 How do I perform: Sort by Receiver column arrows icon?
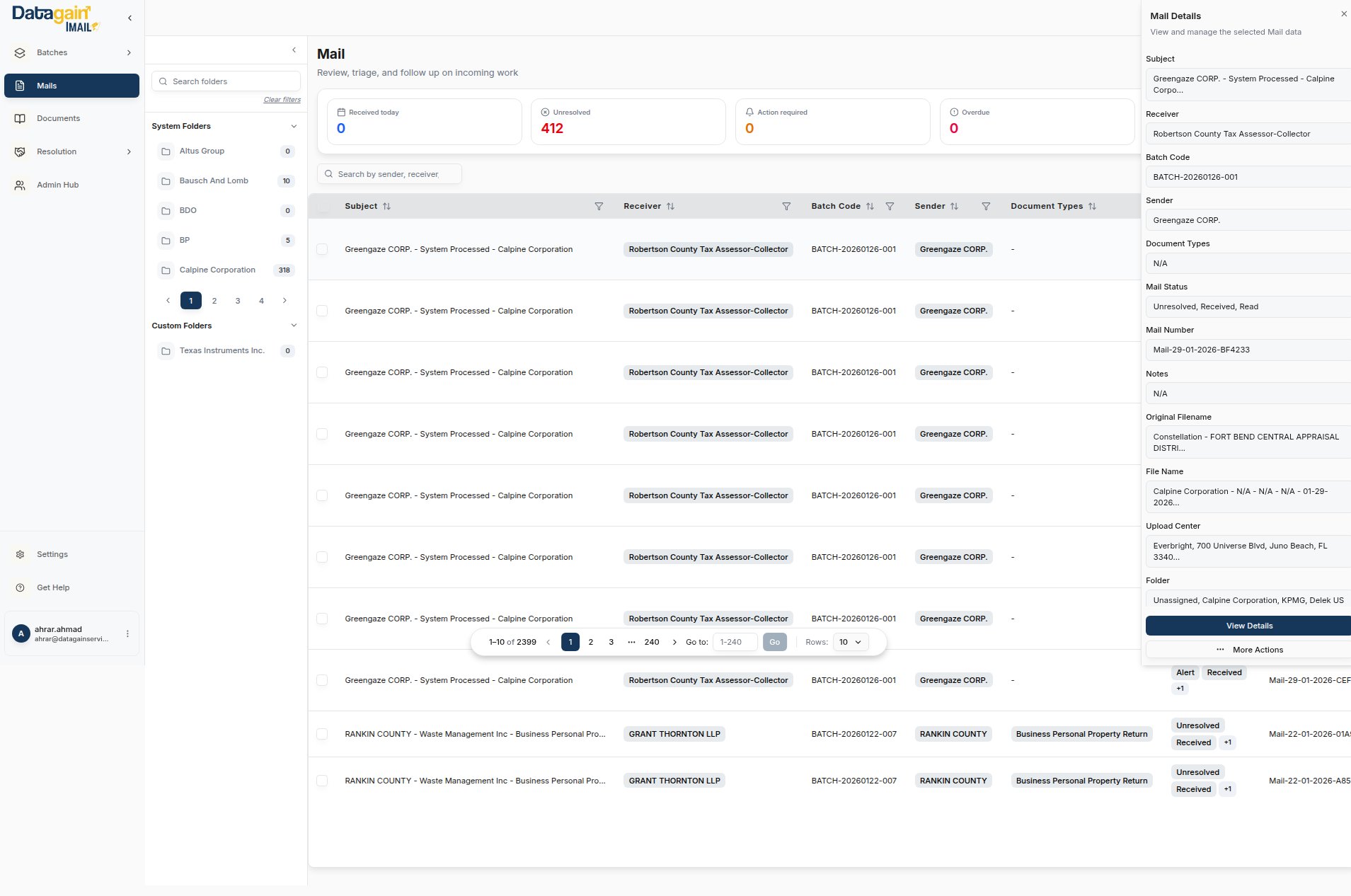tap(670, 207)
